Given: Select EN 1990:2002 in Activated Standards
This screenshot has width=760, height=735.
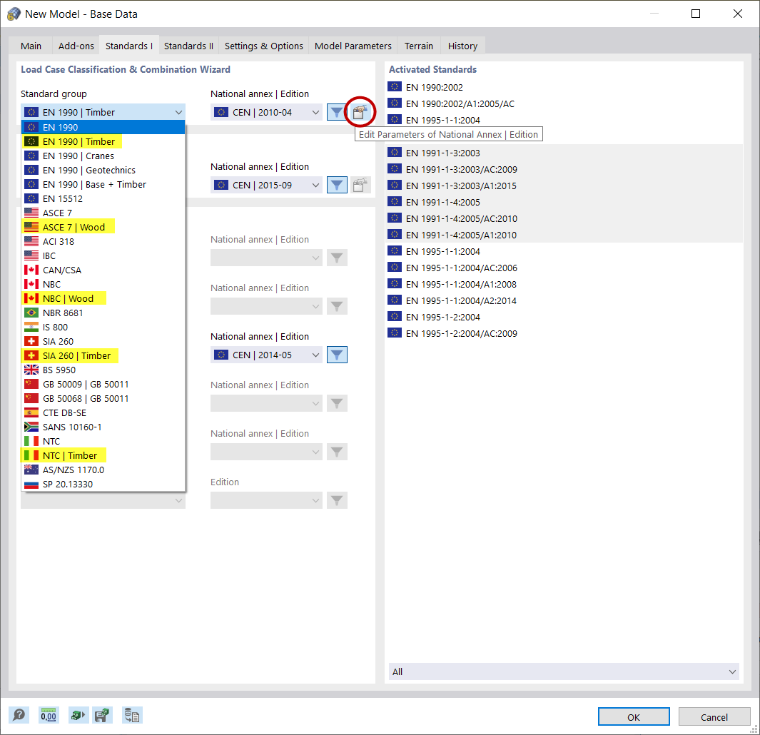Looking at the screenshot, I should pyautogui.click(x=565, y=87).
